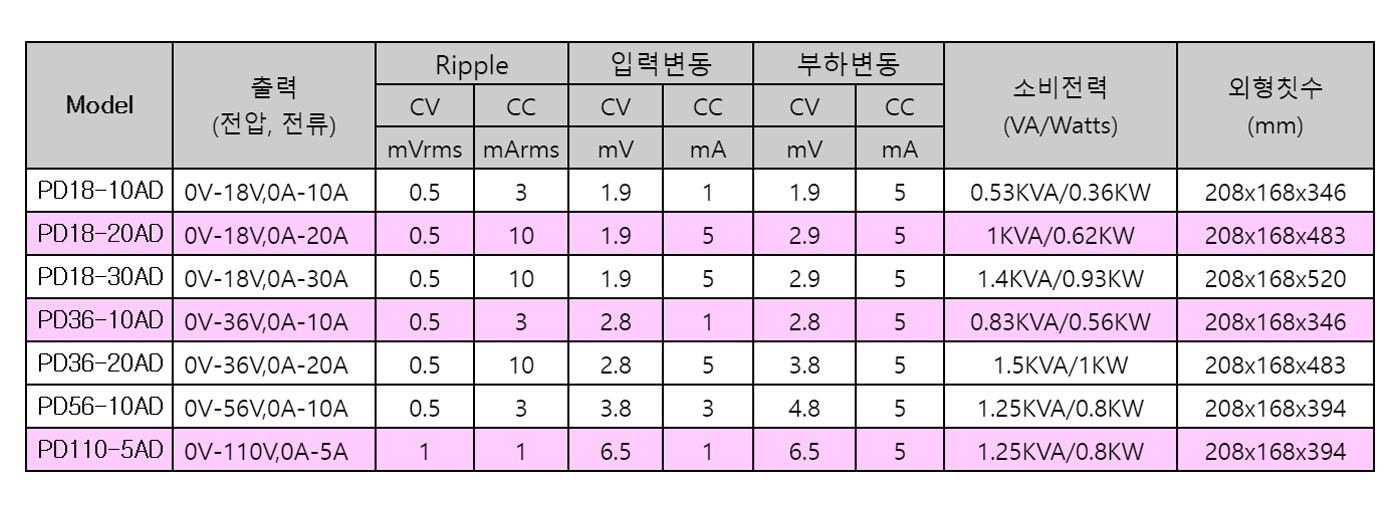1400x513 pixels.
Task: Select the 출력 (전압, 전류) header cell
Action: pos(274,105)
